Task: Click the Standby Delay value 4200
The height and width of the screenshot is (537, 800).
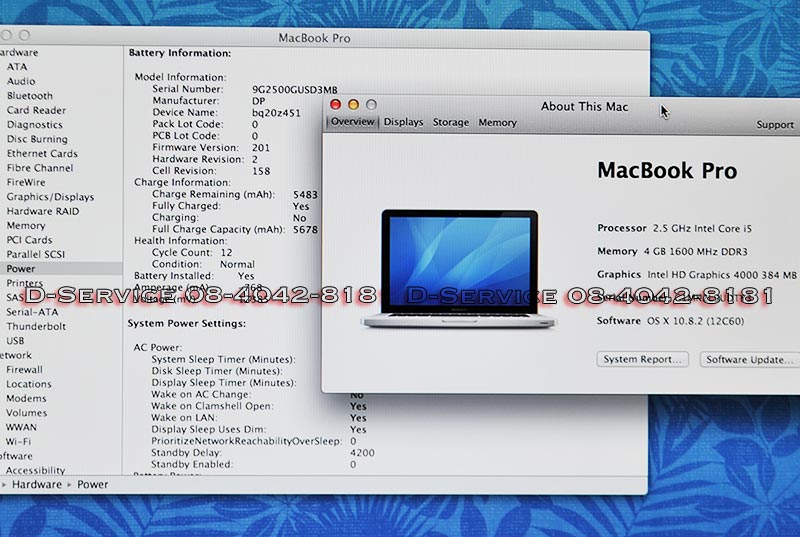Action: click(x=362, y=453)
